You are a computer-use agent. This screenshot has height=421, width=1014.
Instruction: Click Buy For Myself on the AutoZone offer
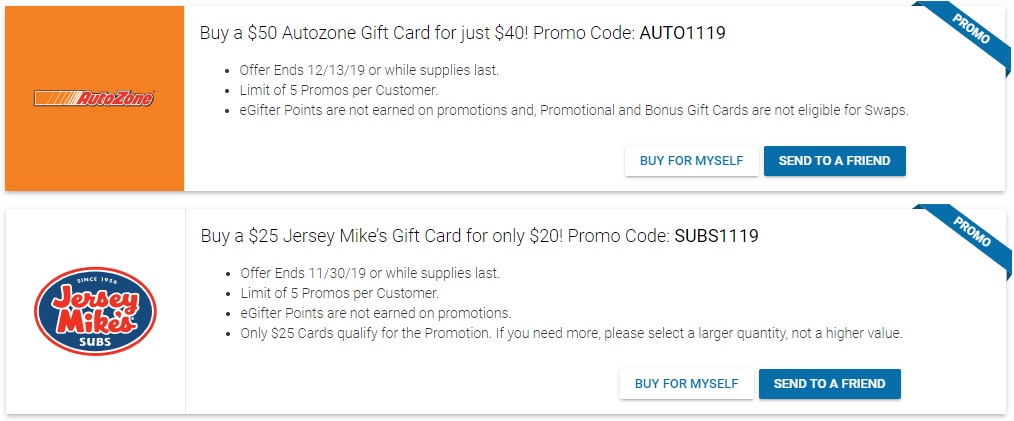[691, 161]
